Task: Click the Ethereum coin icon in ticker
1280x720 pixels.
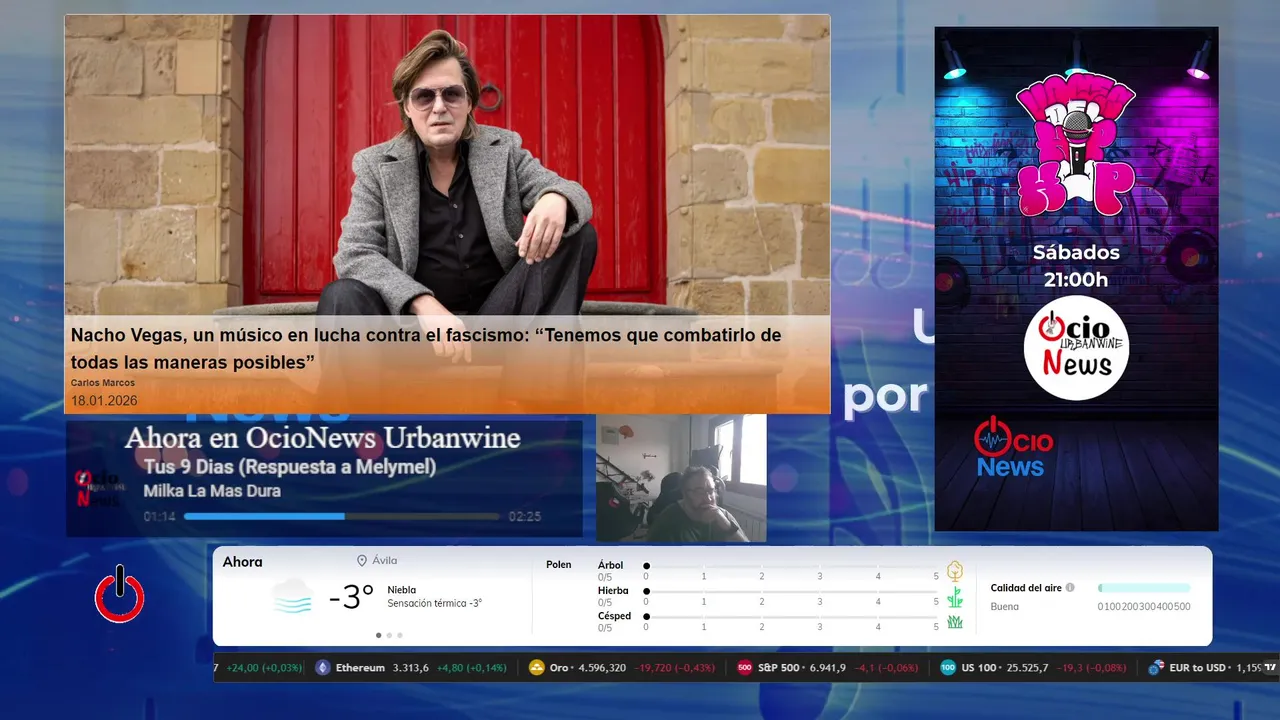Action: [x=323, y=668]
